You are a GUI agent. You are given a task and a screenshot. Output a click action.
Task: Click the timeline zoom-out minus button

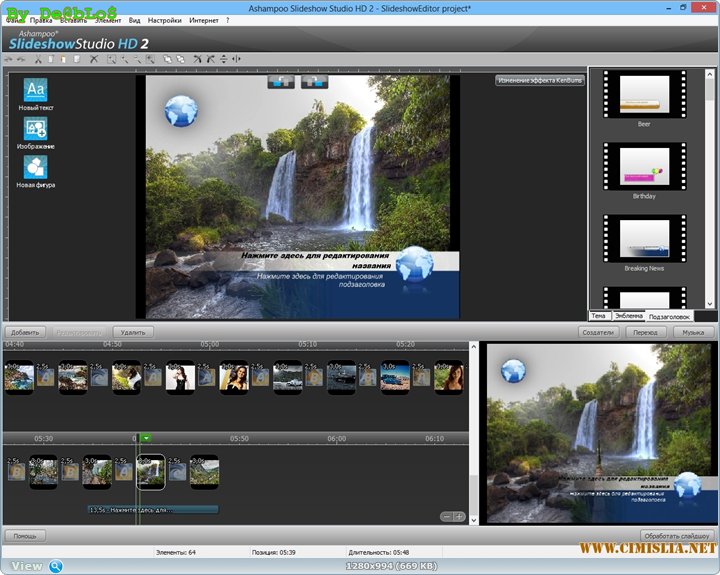[x=447, y=516]
